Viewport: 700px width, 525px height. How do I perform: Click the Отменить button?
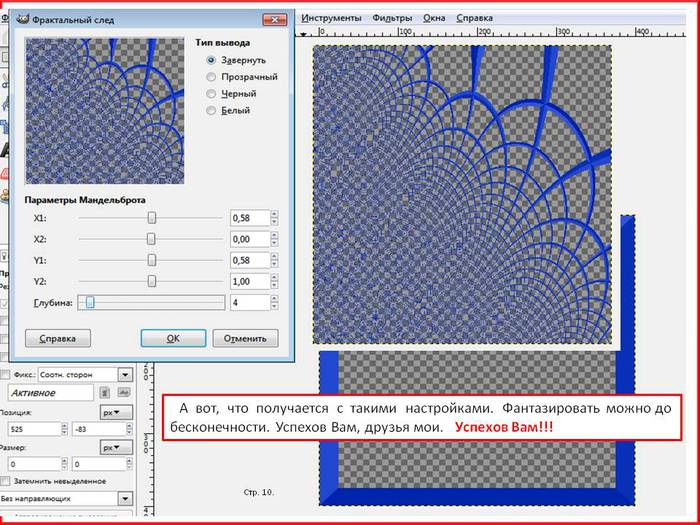(245, 338)
